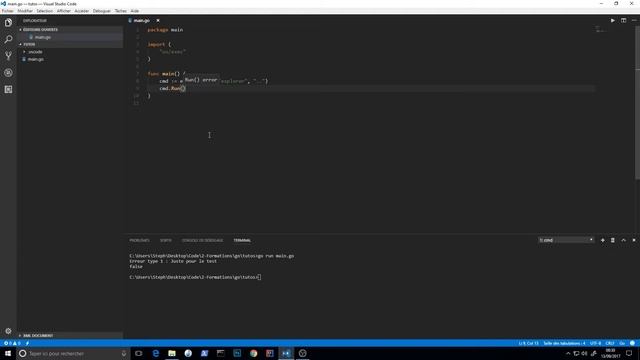Click the CRLF end-of-line indicator
This screenshot has height=360, width=640.
click(x=610, y=343)
